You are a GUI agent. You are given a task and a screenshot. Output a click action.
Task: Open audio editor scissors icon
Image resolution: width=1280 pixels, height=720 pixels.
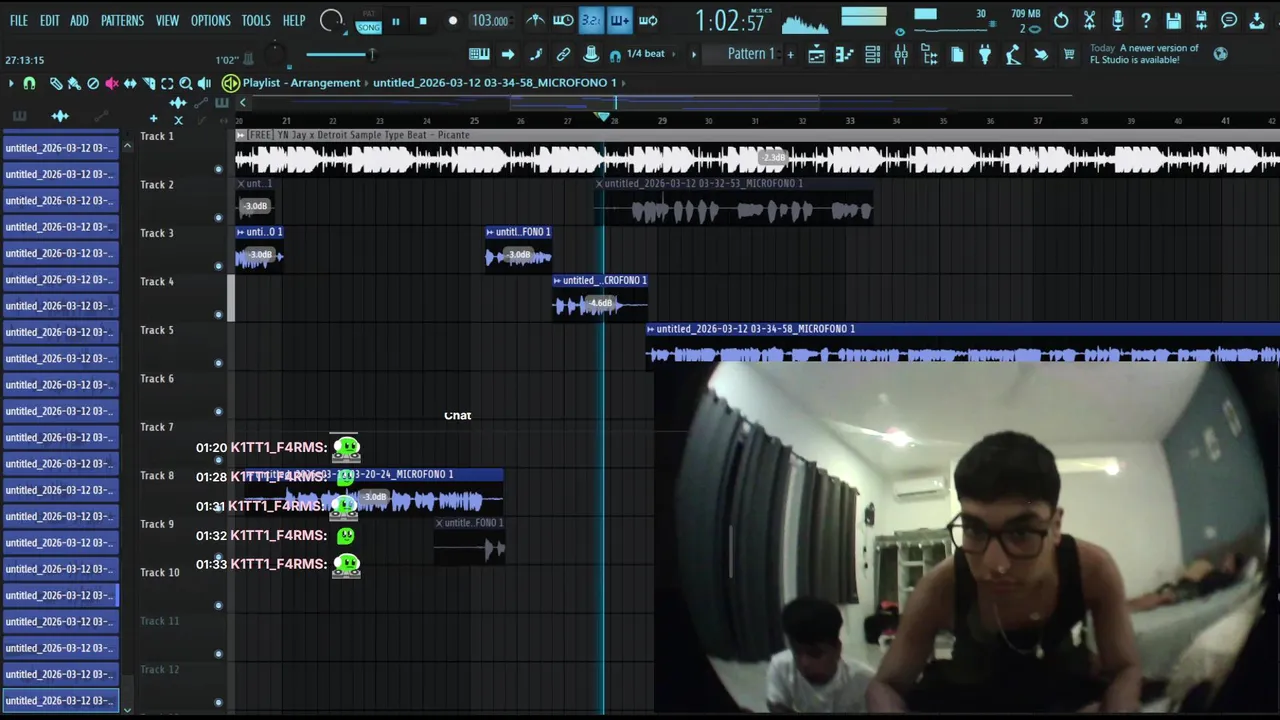click(x=1089, y=20)
